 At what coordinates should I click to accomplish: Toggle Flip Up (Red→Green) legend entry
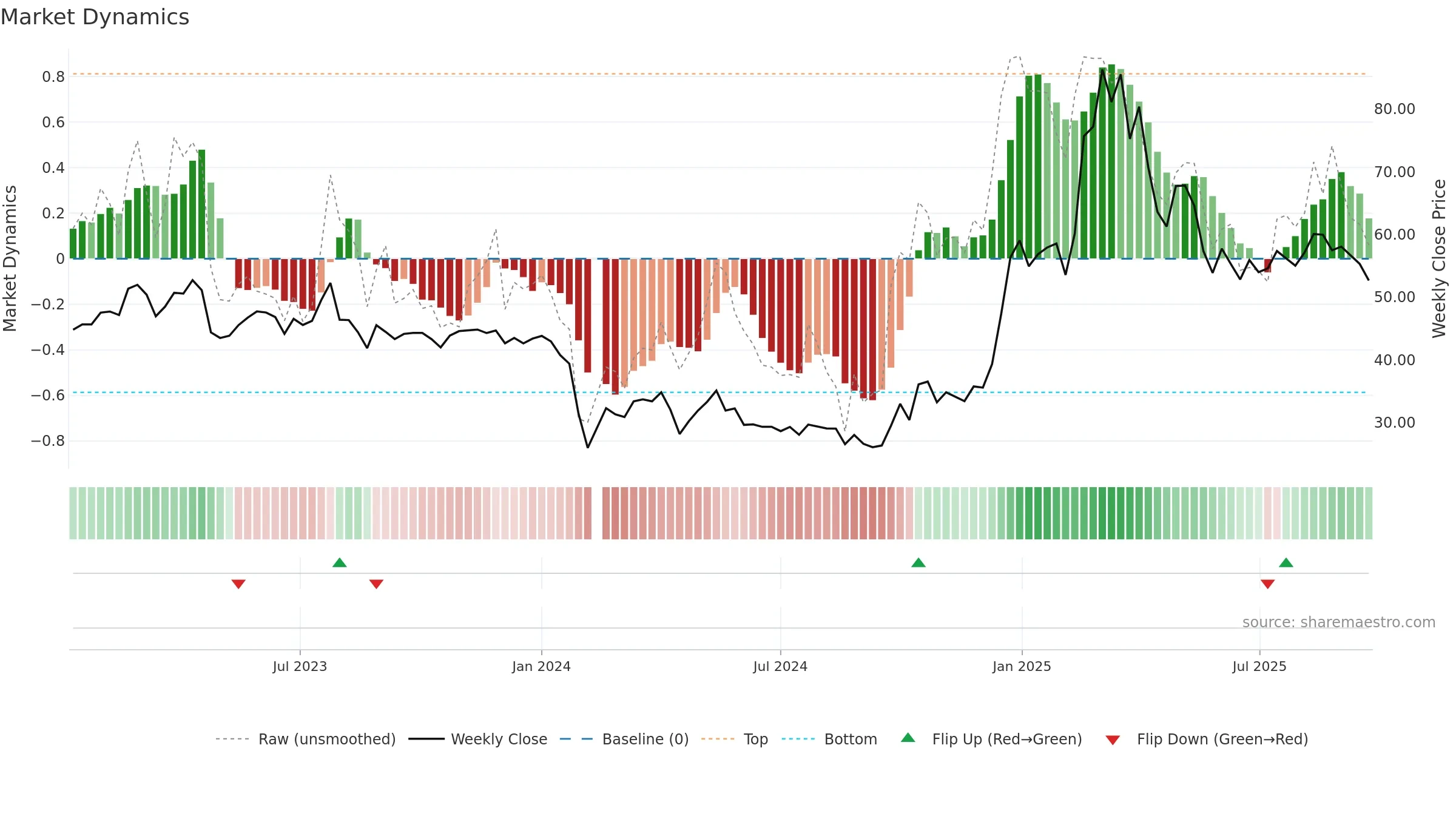(x=991, y=739)
